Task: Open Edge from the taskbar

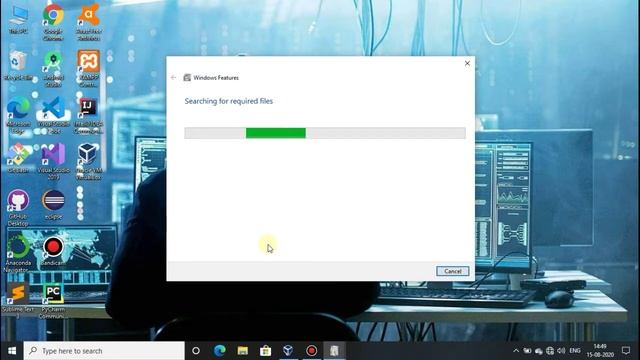Action: (x=220, y=351)
